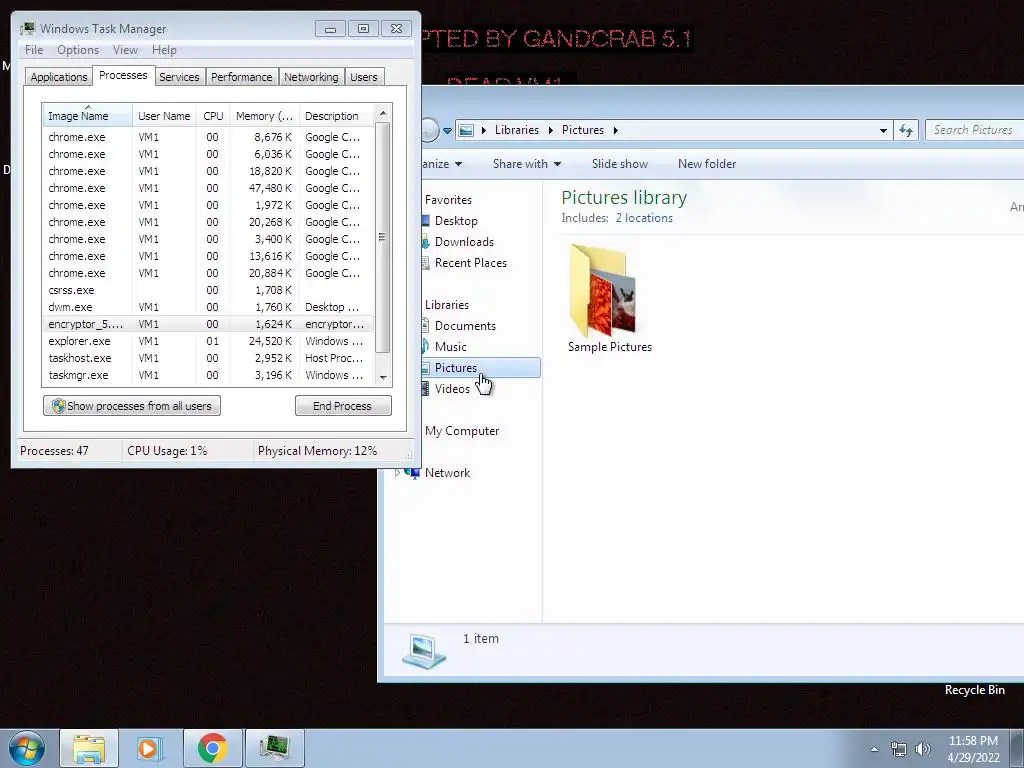The image size is (1024, 768).
Task: Select chrome.exe row using 47,480 K
Action: coord(208,188)
